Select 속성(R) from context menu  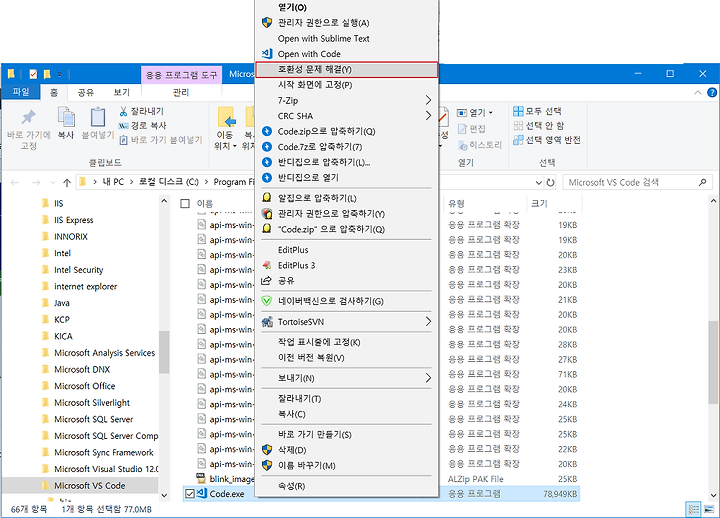(x=346, y=486)
